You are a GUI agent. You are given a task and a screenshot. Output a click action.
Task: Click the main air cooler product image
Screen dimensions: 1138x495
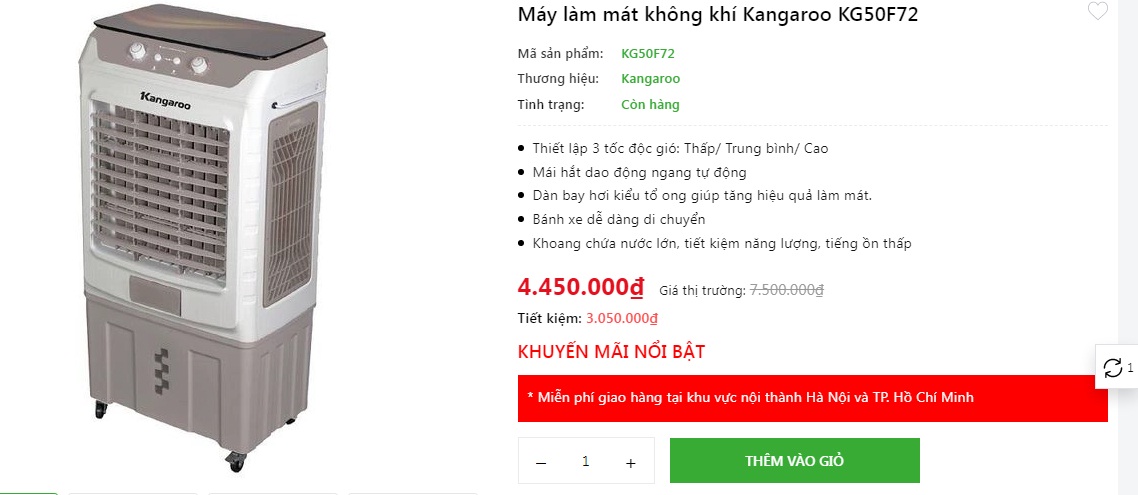[x=203, y=240]
